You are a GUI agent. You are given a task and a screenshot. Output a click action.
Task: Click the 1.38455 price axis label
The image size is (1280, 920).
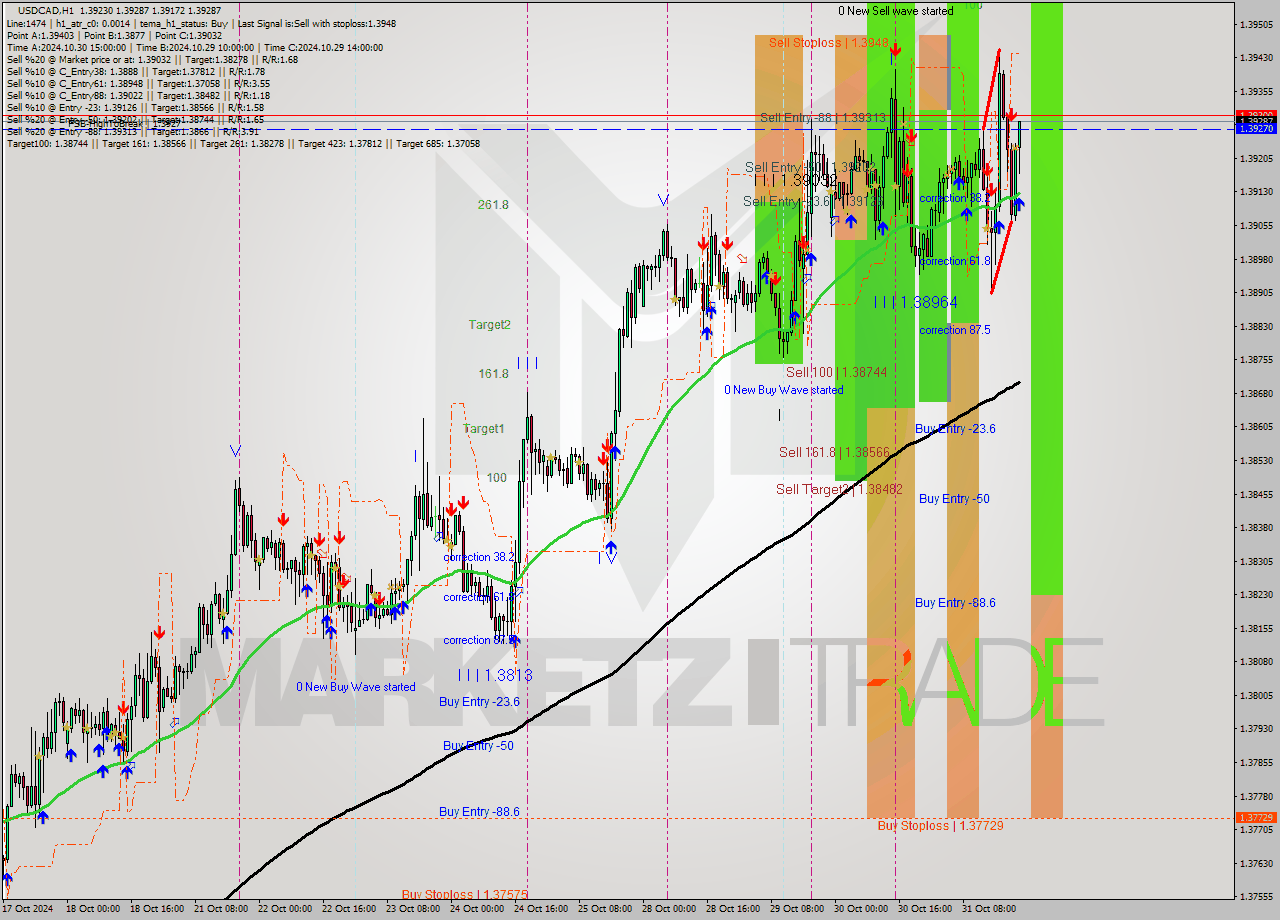[x=1255, y=494]
